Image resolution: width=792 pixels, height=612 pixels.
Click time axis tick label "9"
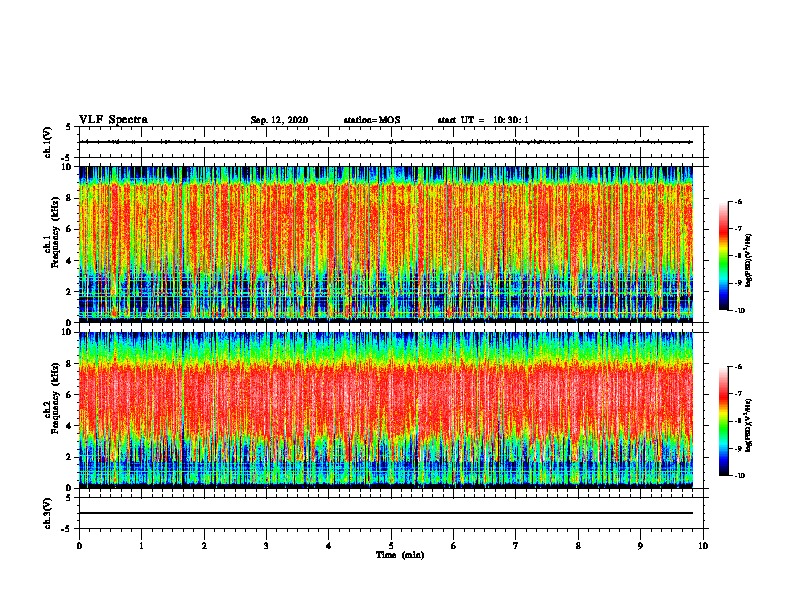pyautogui.click(x=640, y=546)
